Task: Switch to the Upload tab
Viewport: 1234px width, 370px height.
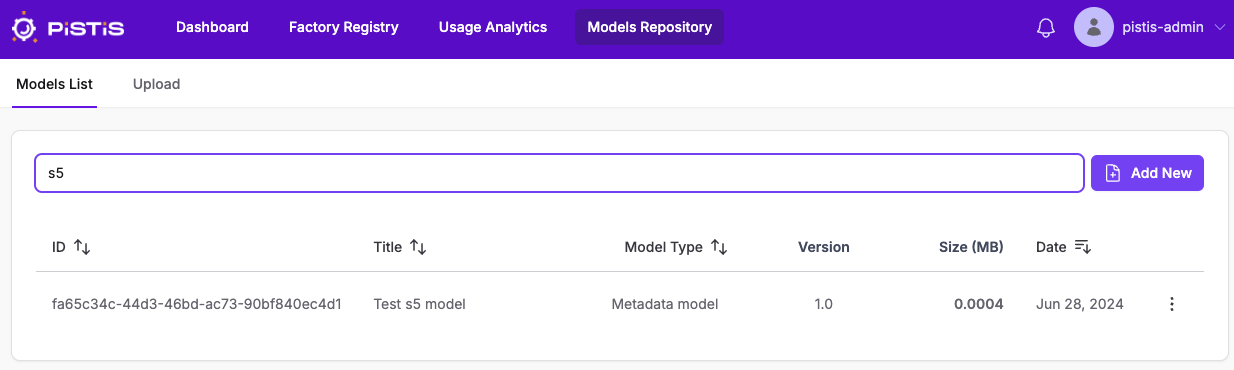Action: (156, 84)
